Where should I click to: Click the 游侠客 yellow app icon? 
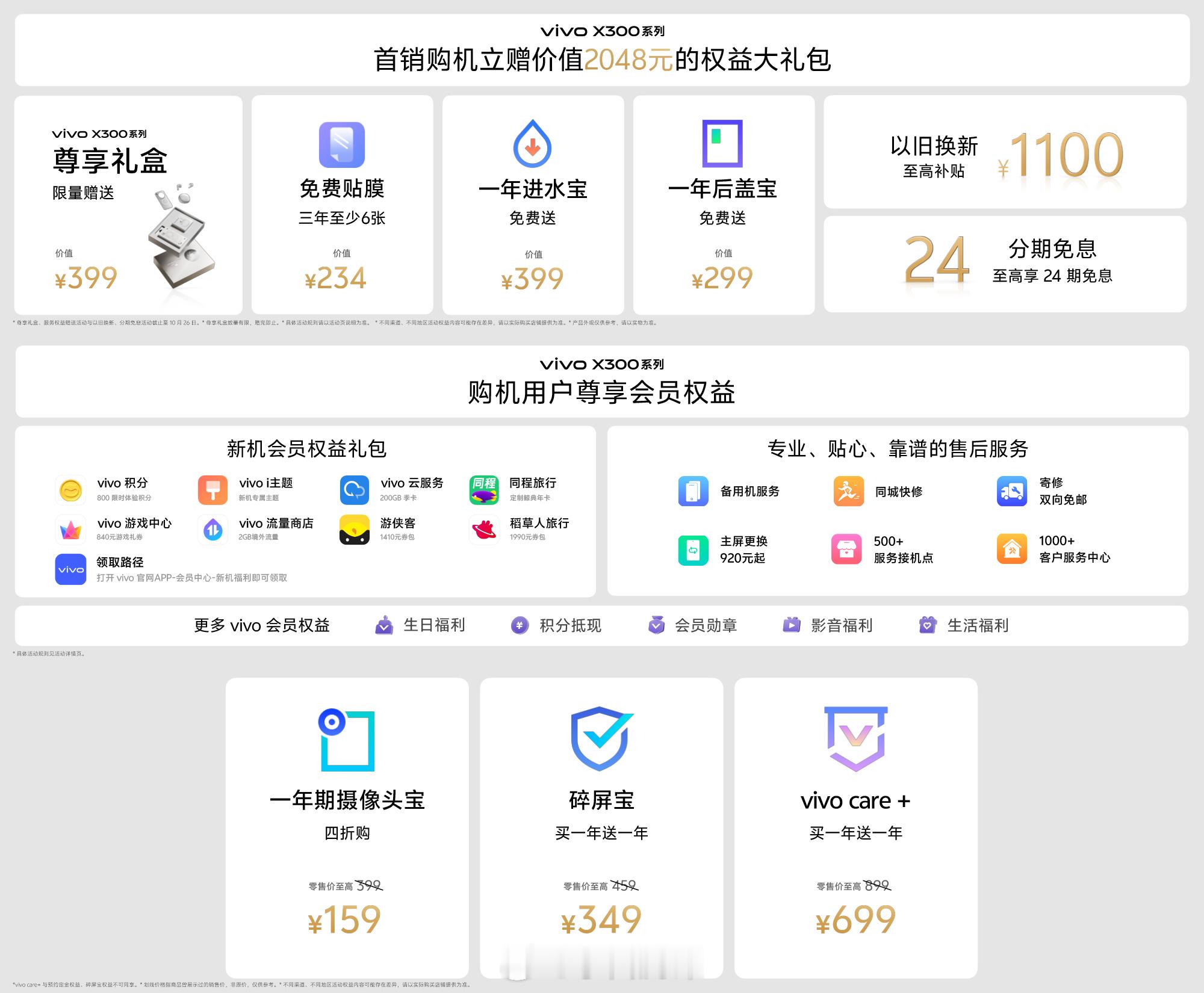point(355,530)
